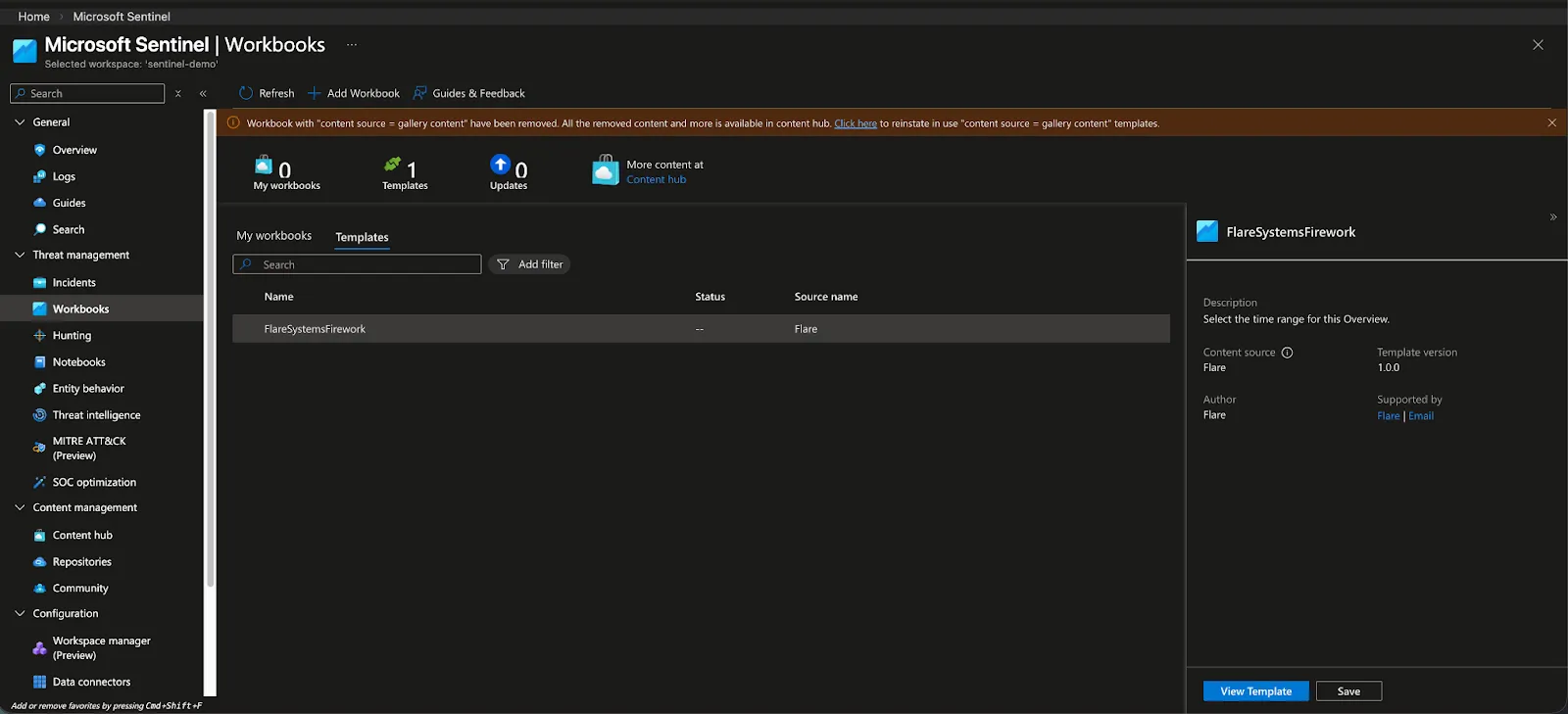Click the Entity behavior icon
Screen dimensions: 1568x714
[x=39, y=389]
